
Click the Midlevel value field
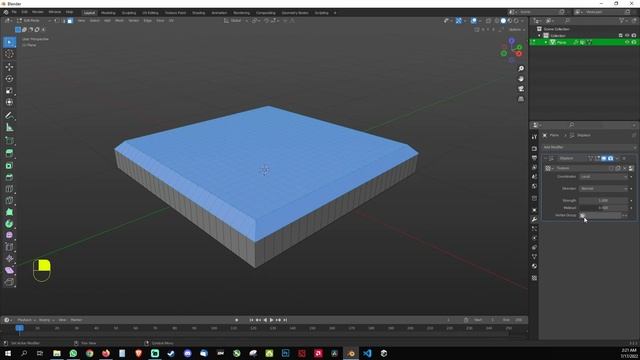tap(604, 208)
